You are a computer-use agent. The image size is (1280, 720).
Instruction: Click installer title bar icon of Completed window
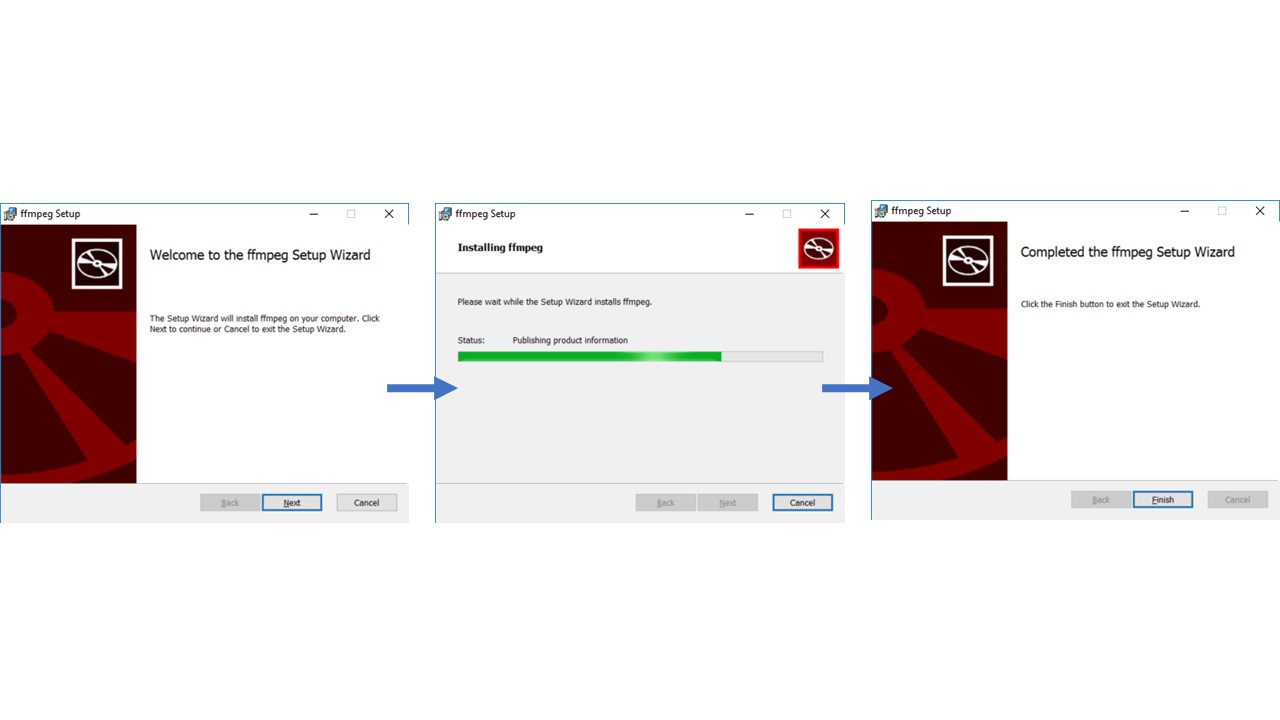(881, 211)
